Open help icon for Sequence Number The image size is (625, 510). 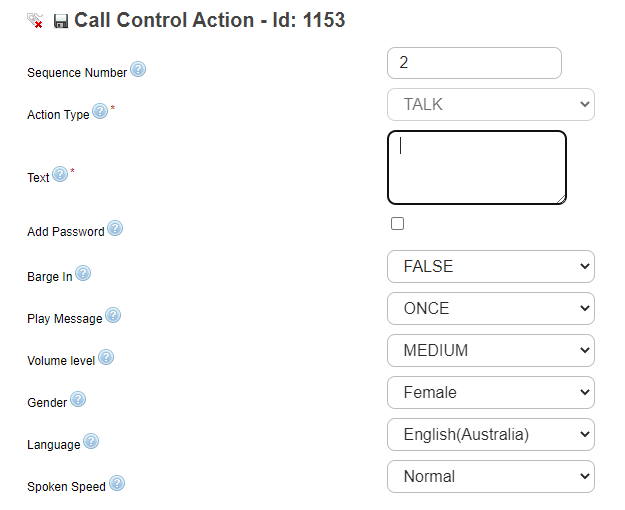pyautogui.click(x=138, y=70)
